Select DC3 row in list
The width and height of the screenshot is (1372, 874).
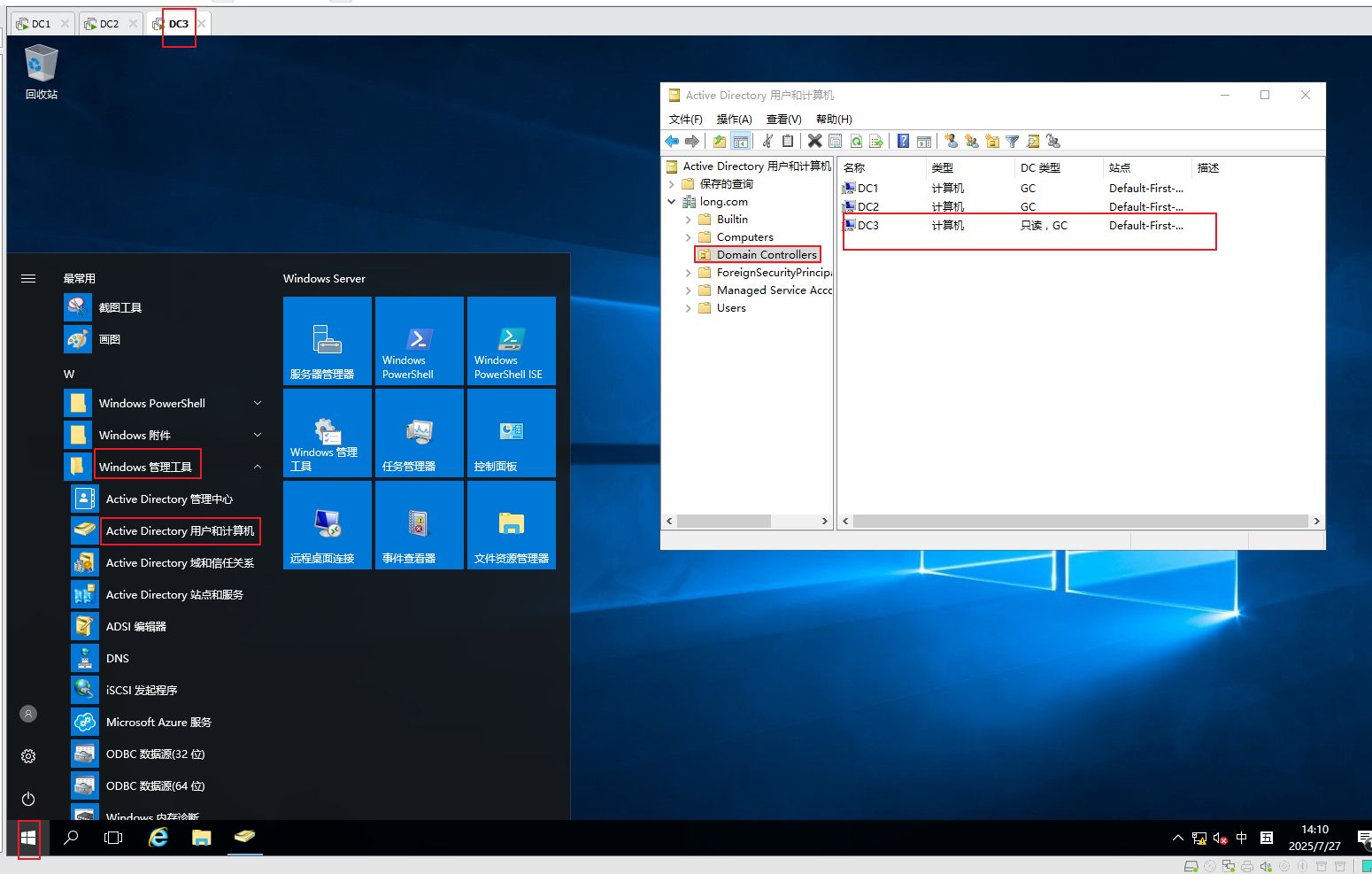[x=1016, y=226]
